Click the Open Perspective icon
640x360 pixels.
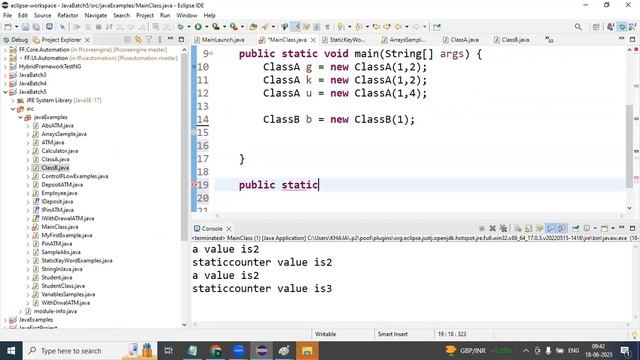click(596, 27)
